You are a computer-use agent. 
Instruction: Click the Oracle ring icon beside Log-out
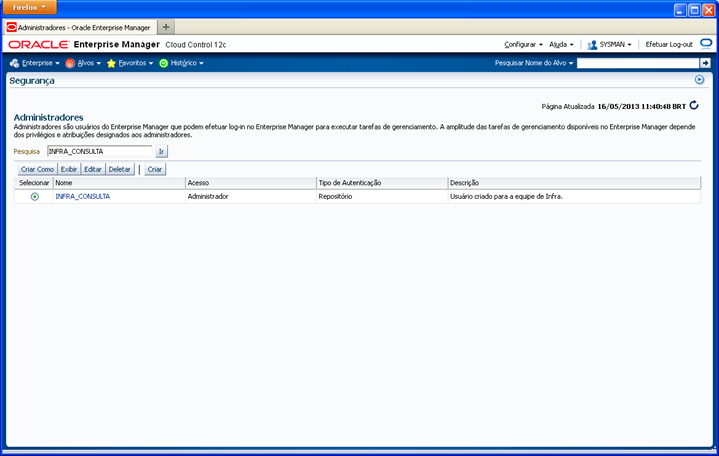(x=706, y=44)
